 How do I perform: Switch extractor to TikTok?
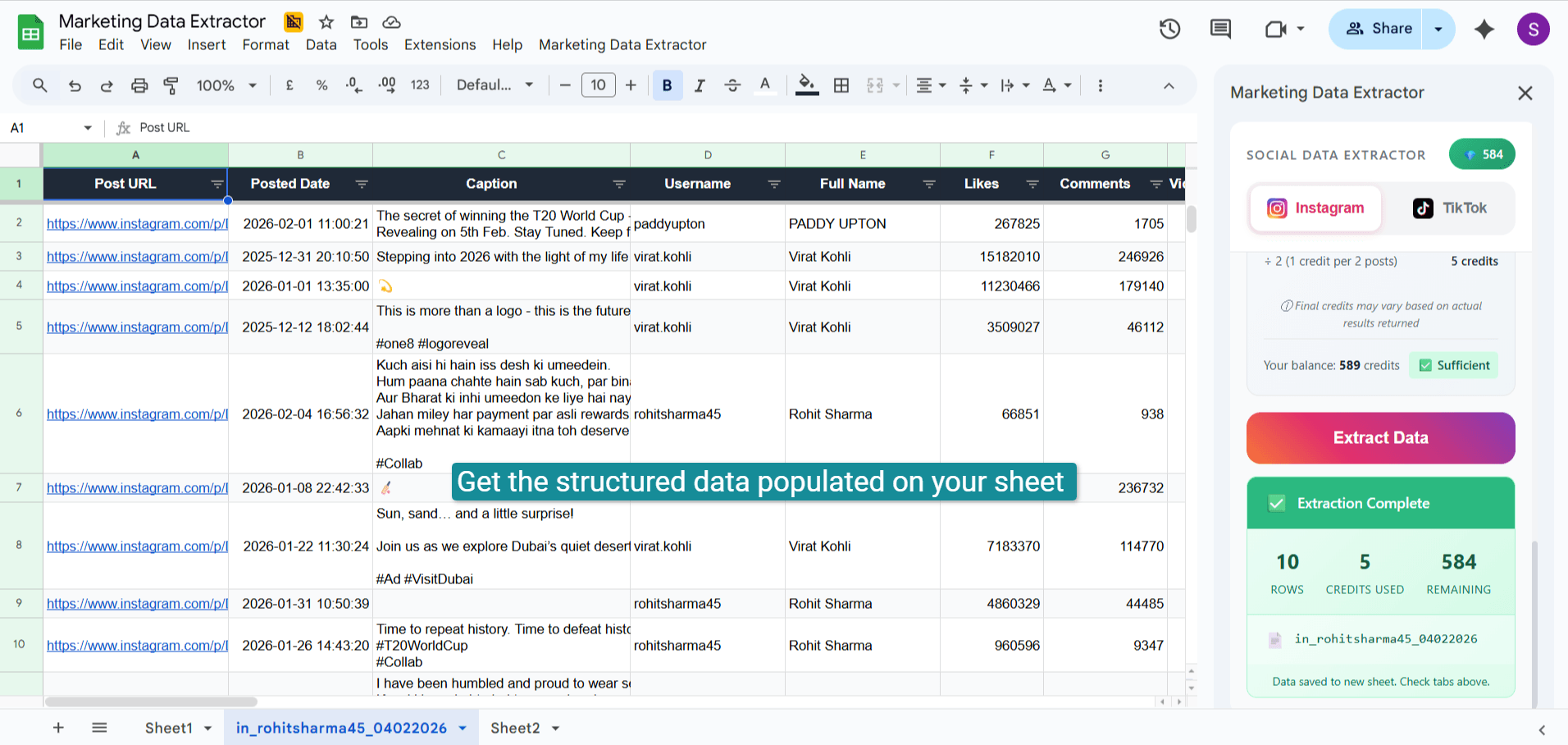1449,208
